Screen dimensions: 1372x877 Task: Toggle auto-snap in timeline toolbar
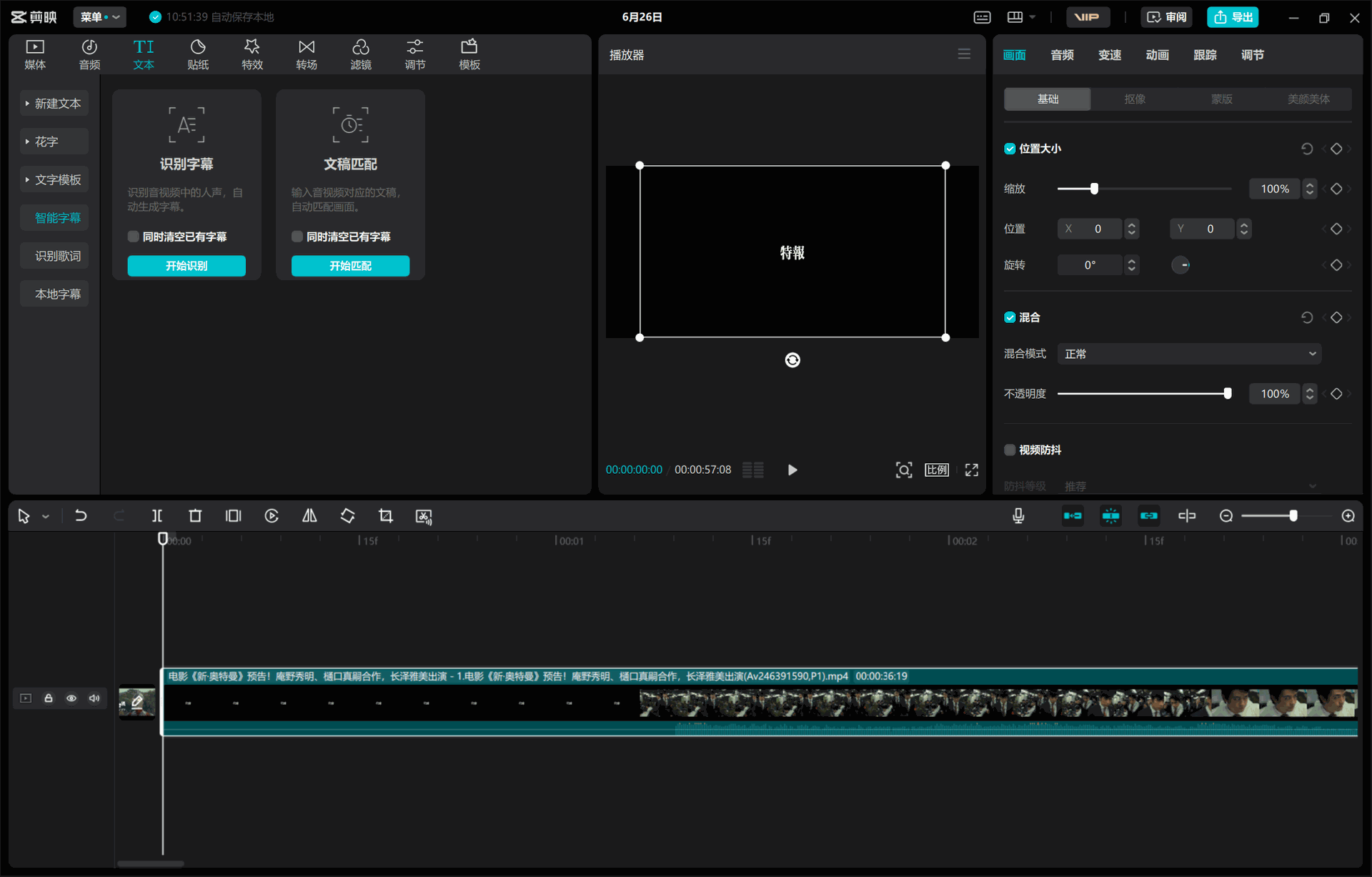(x=1110, y=515)
